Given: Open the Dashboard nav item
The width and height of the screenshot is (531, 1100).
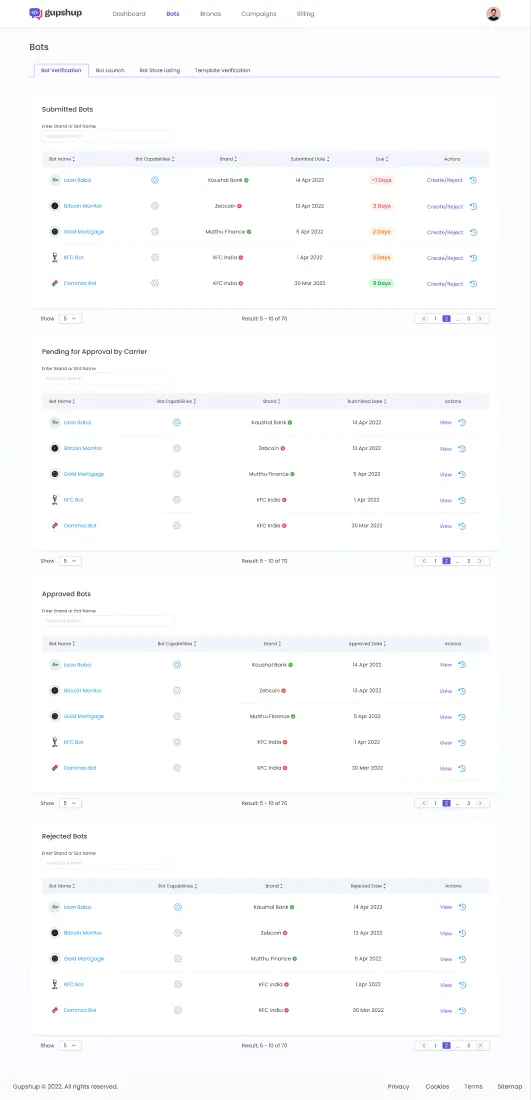Looking at the screenshot, I should pyautogui.click(x=129, y=13).
